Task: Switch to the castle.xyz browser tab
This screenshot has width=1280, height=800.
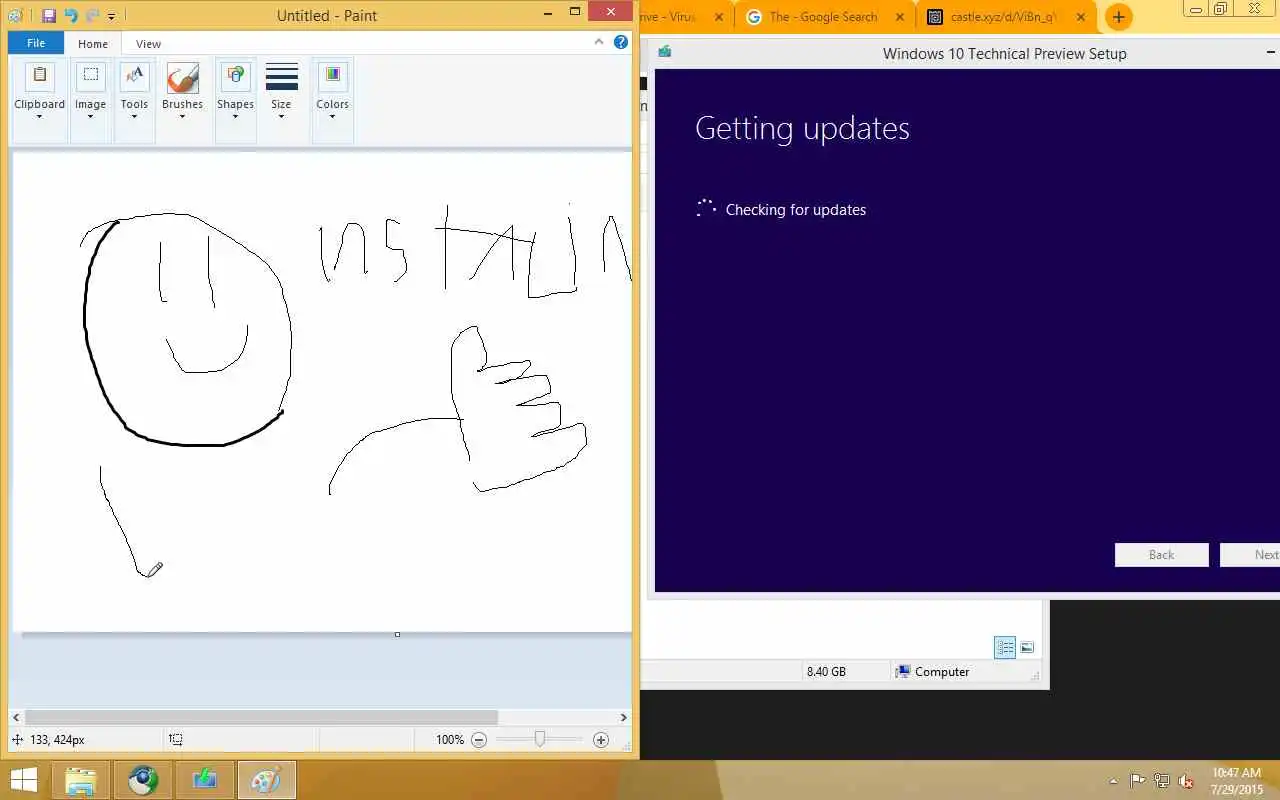Action: 1003,17
